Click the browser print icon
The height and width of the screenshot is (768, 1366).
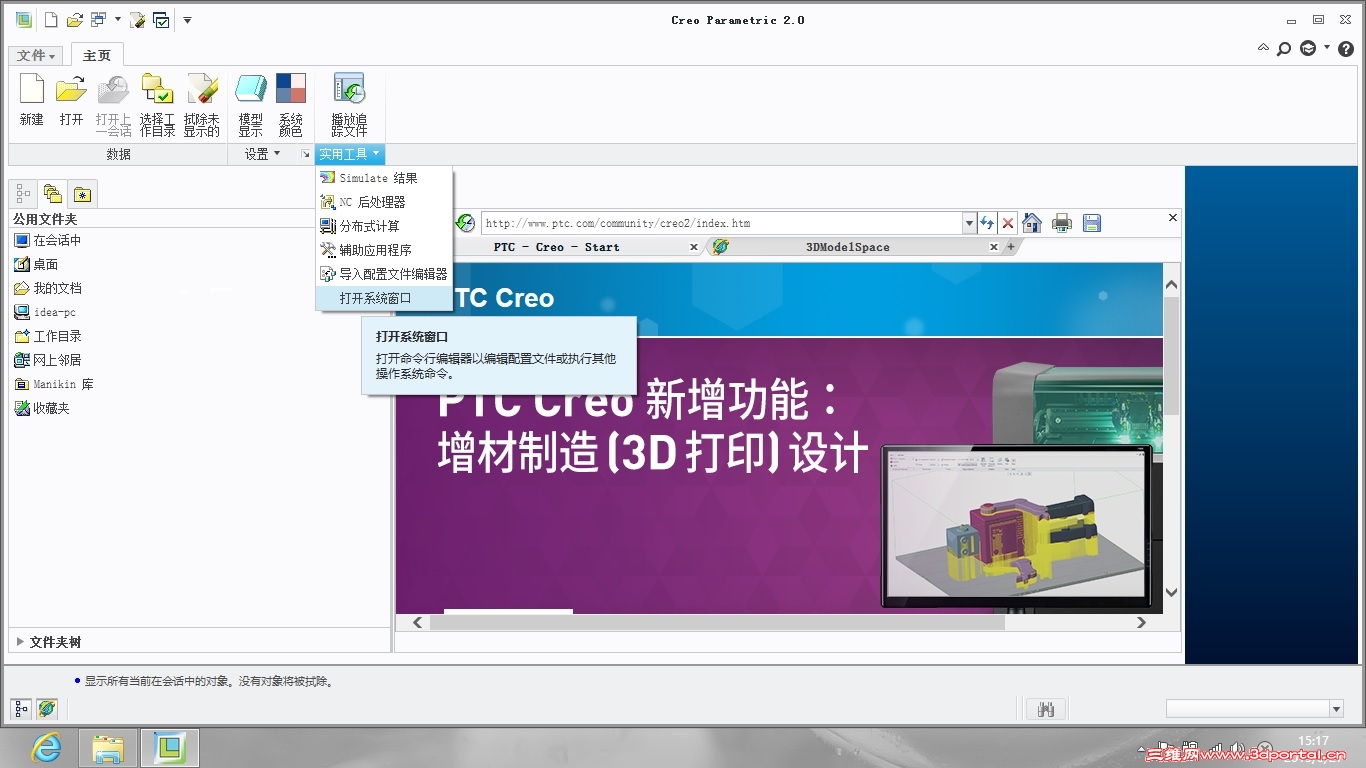[x=1062, y=223]
